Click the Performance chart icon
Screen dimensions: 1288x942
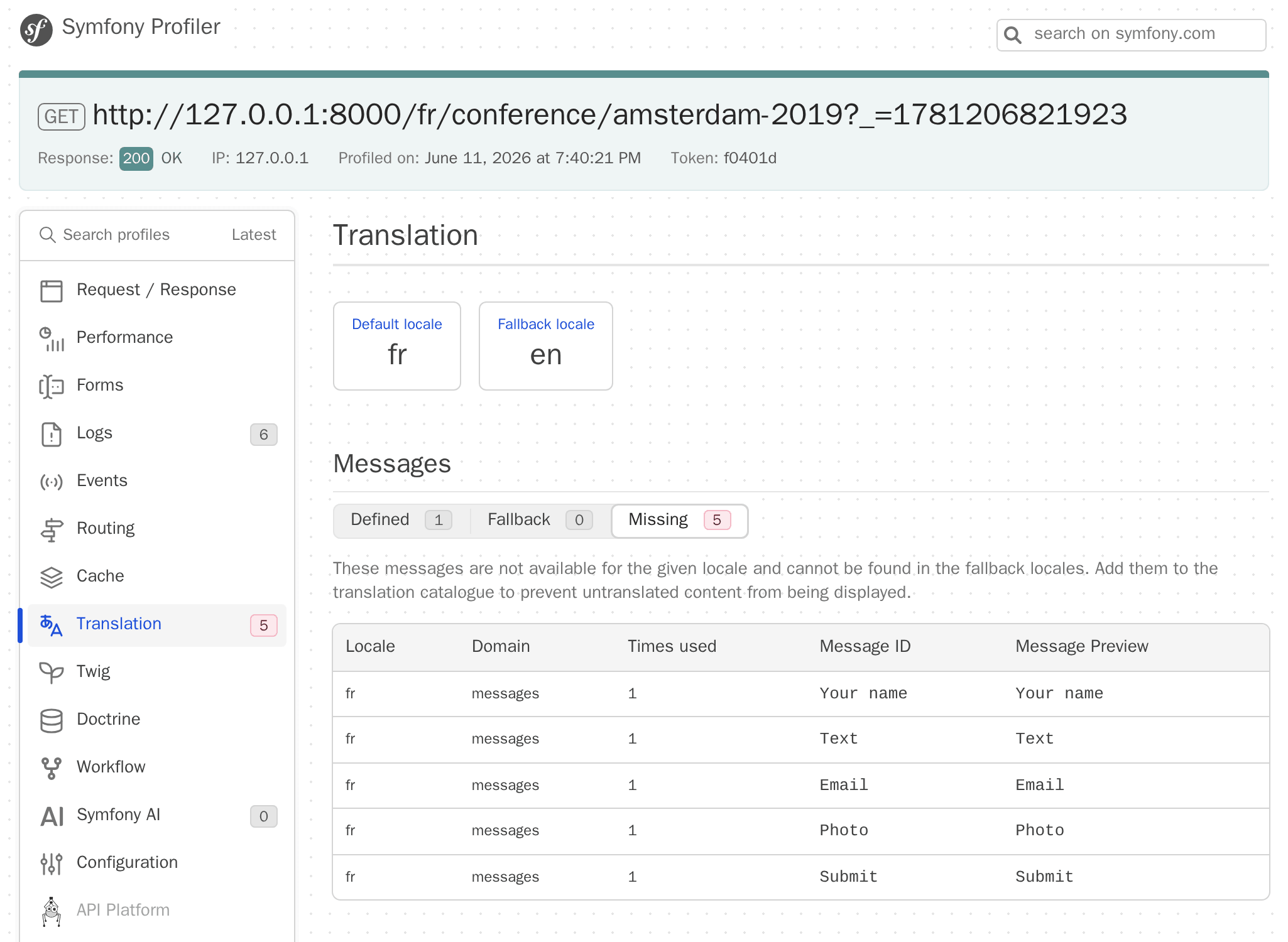tap(52, 338)
